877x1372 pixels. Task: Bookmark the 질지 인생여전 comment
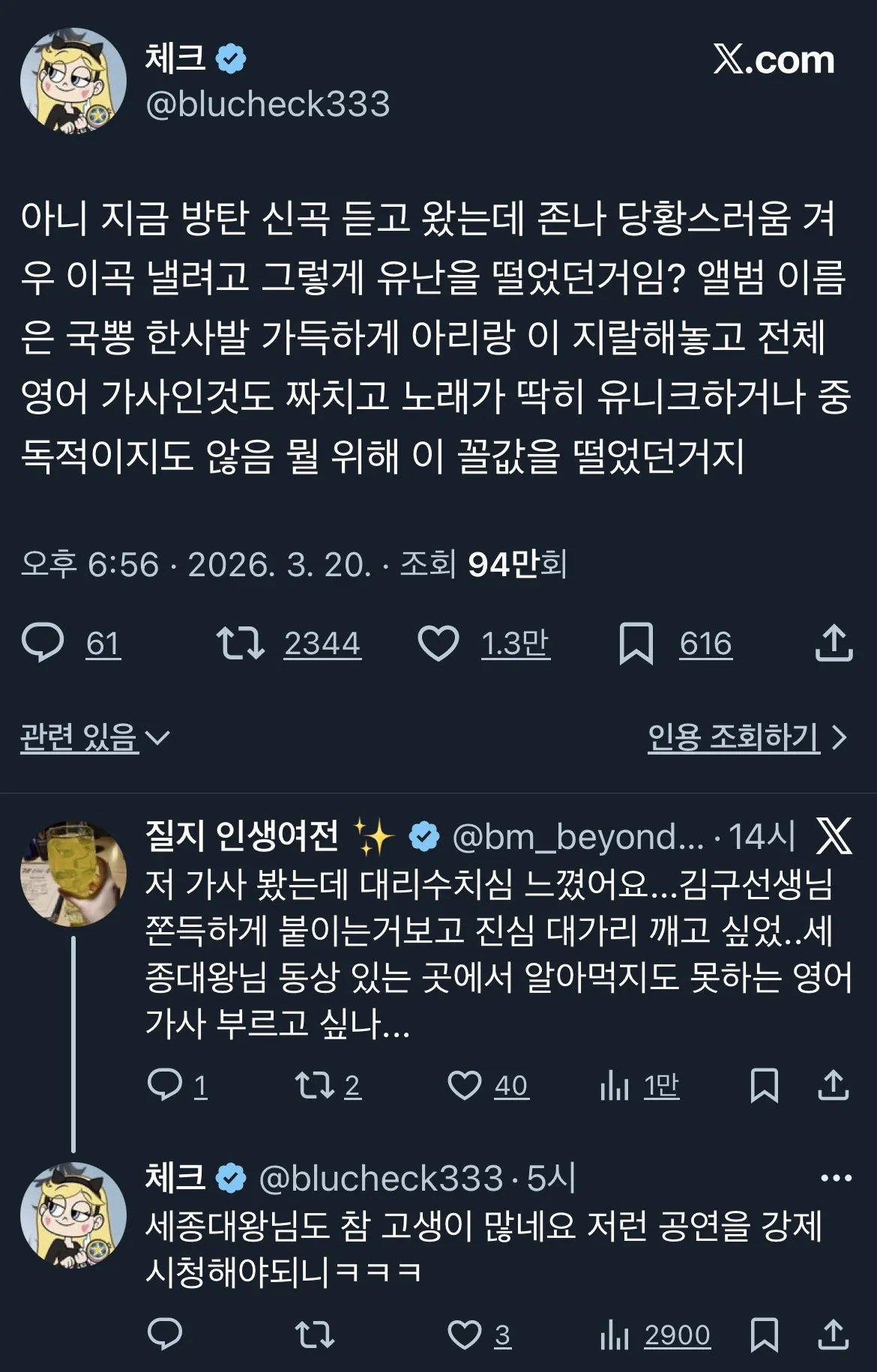pyautogui.click(x=764, y=1085)
